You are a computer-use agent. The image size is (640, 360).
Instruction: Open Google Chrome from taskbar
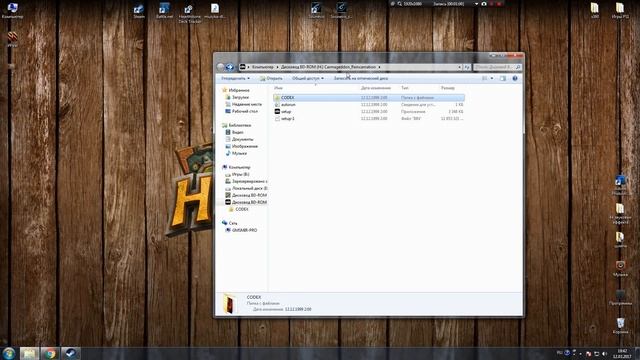[50, 353]
